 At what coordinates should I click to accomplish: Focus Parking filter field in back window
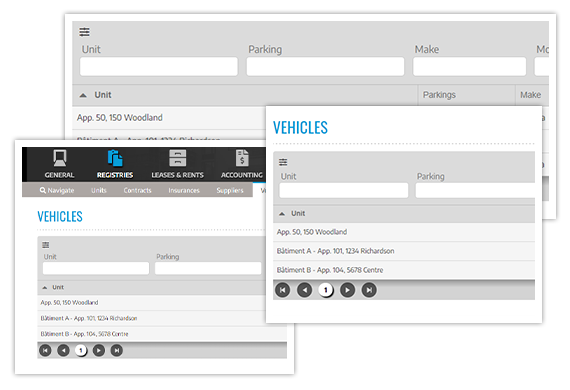click(x=325, y=67)
